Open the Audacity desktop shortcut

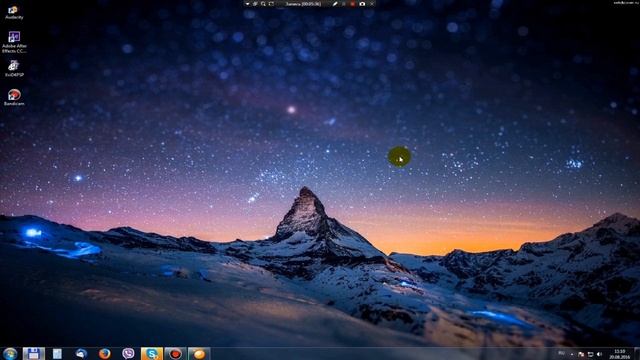tap(14, 12)
